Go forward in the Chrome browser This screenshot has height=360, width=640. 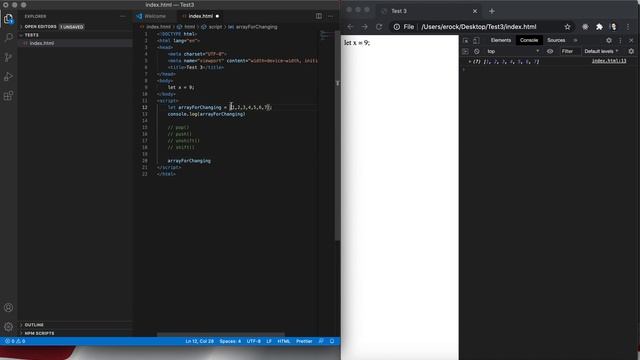pyautogui.click(x=364, y=27)
